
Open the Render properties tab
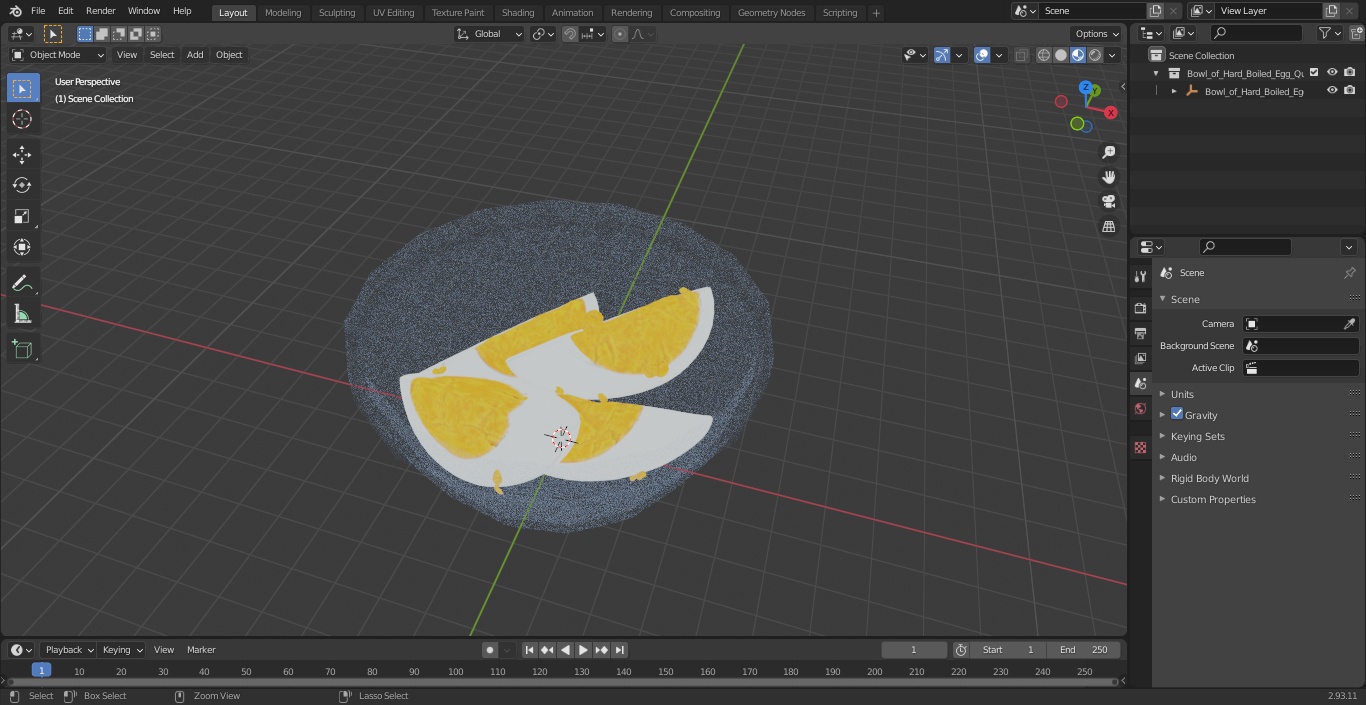[x=1140, y=308]
